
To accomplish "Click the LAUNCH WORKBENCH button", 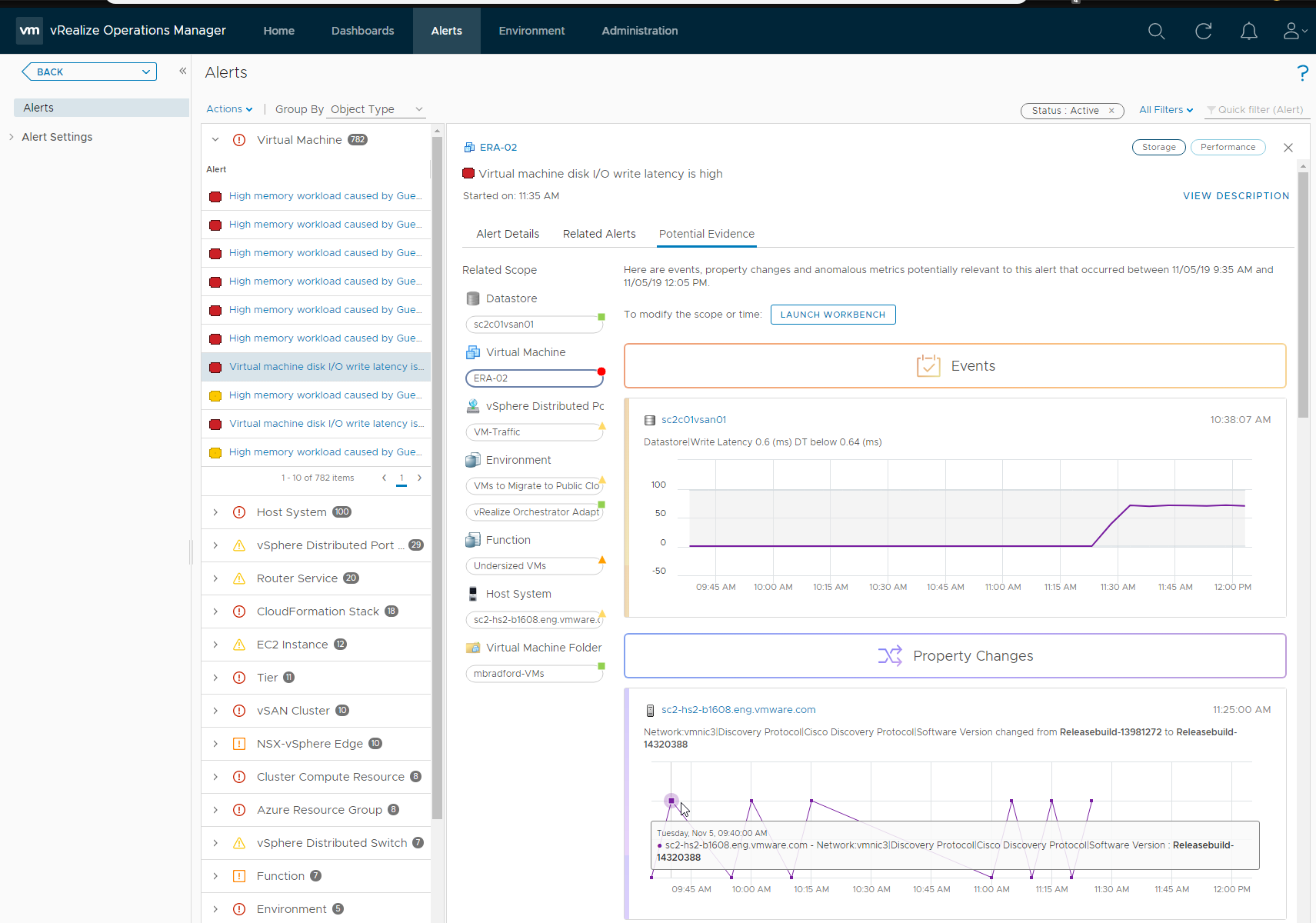I will [x=833, y=315].
